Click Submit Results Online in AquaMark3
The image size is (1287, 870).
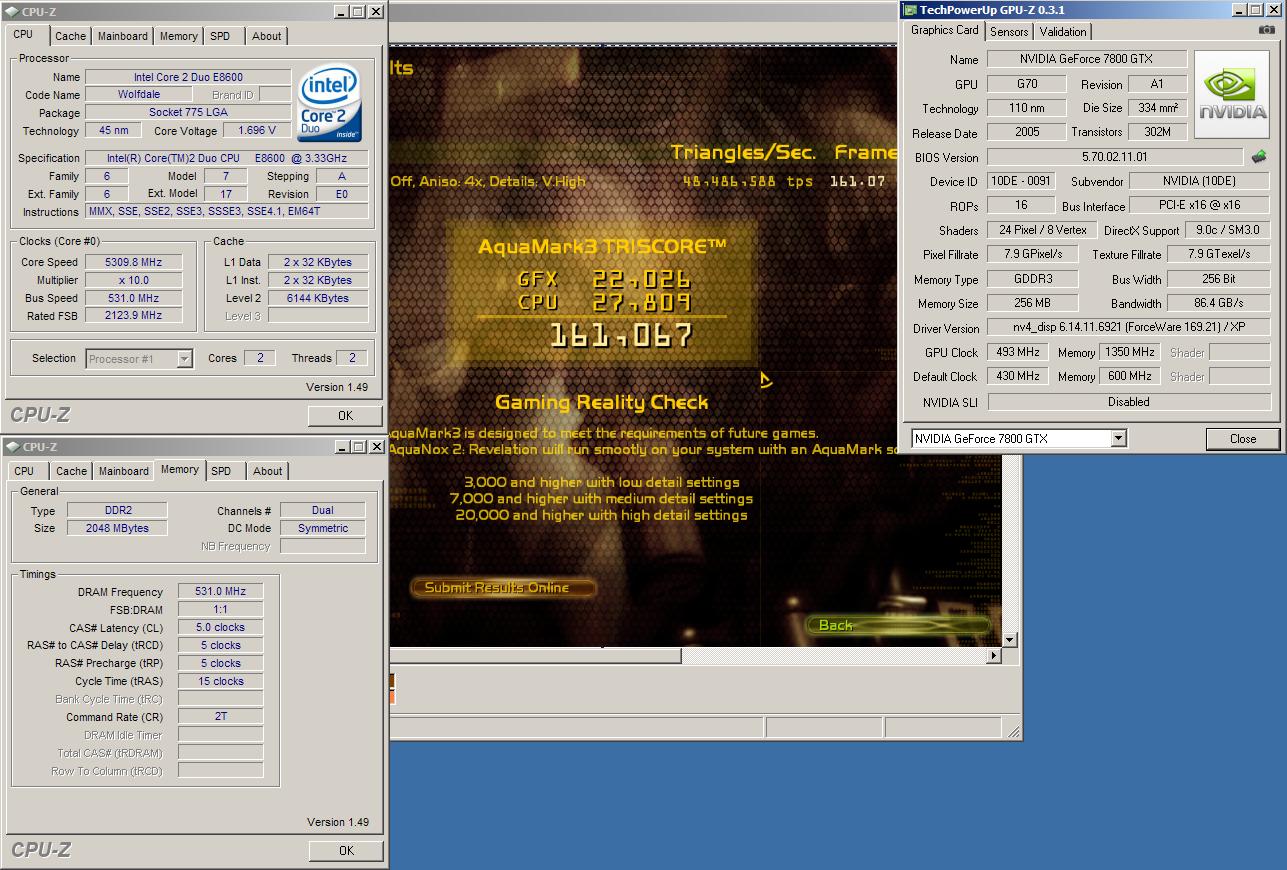point(503,588)
